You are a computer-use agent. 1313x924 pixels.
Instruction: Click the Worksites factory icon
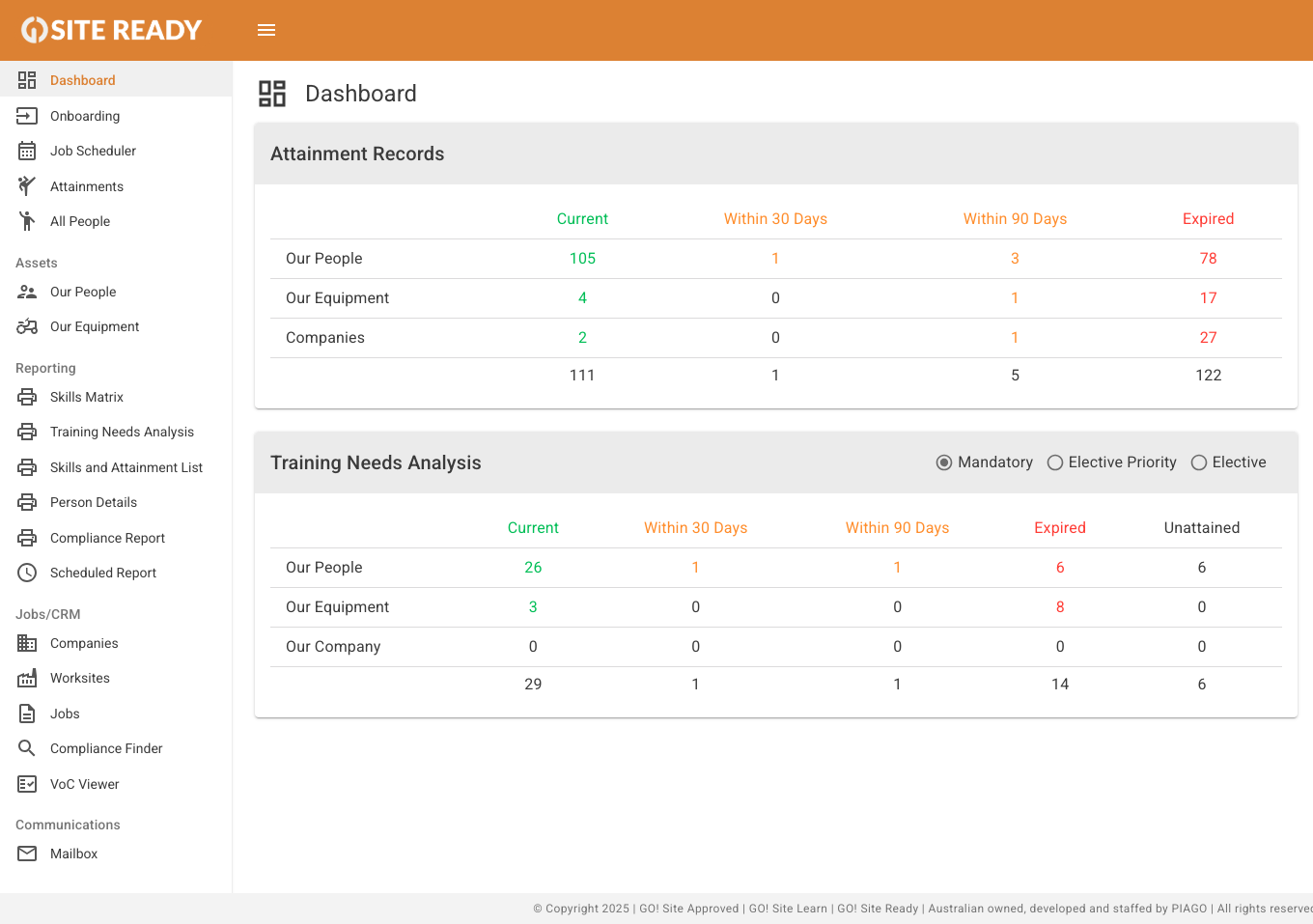pyautogui.click(x=27, y=678)
